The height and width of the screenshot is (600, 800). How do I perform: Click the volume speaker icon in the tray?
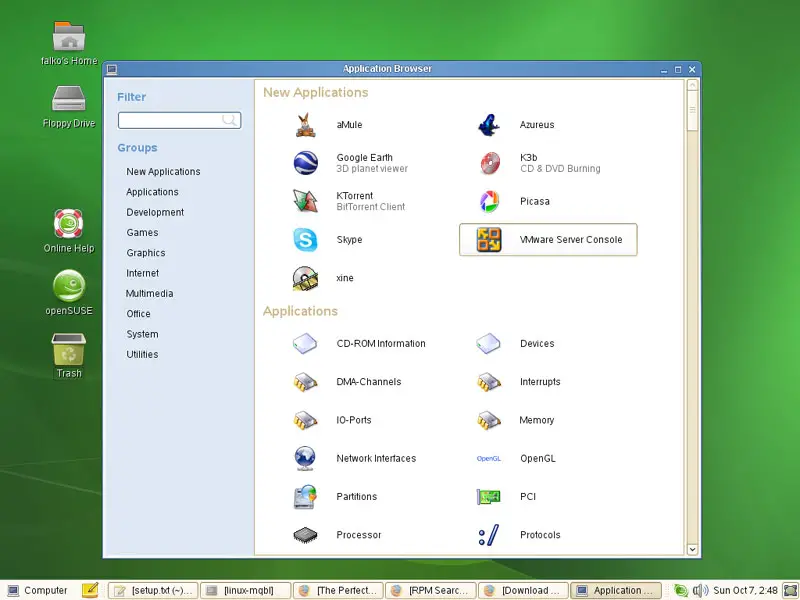[x=701, y=590]
